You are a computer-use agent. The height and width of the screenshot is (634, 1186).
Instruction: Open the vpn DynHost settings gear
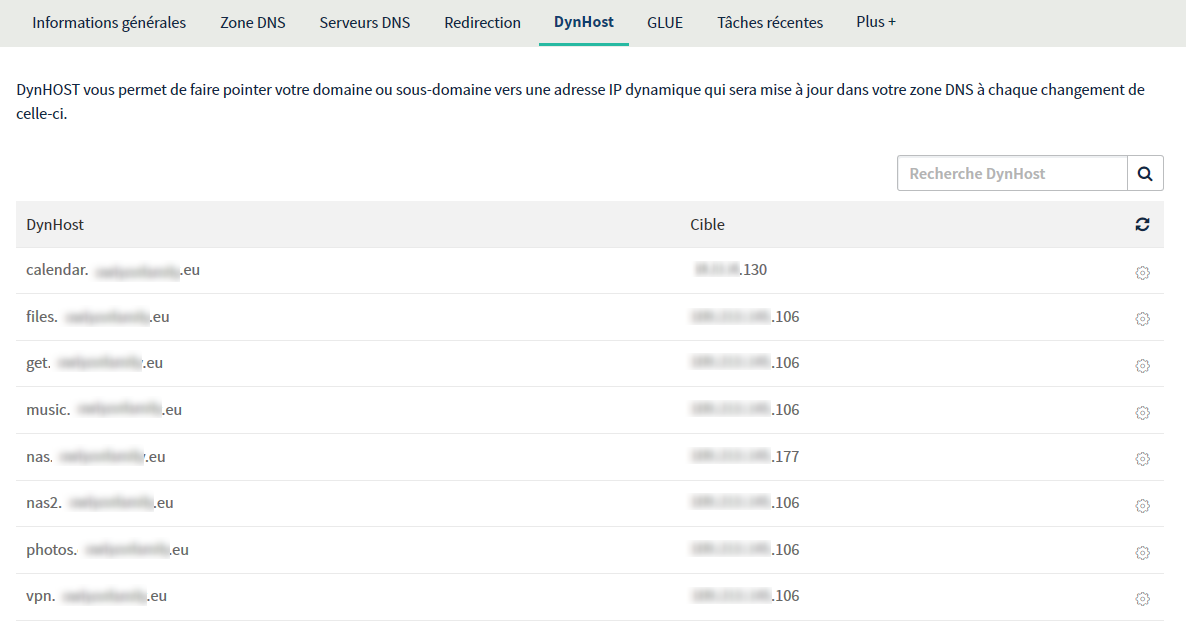tap(1142, 599)
